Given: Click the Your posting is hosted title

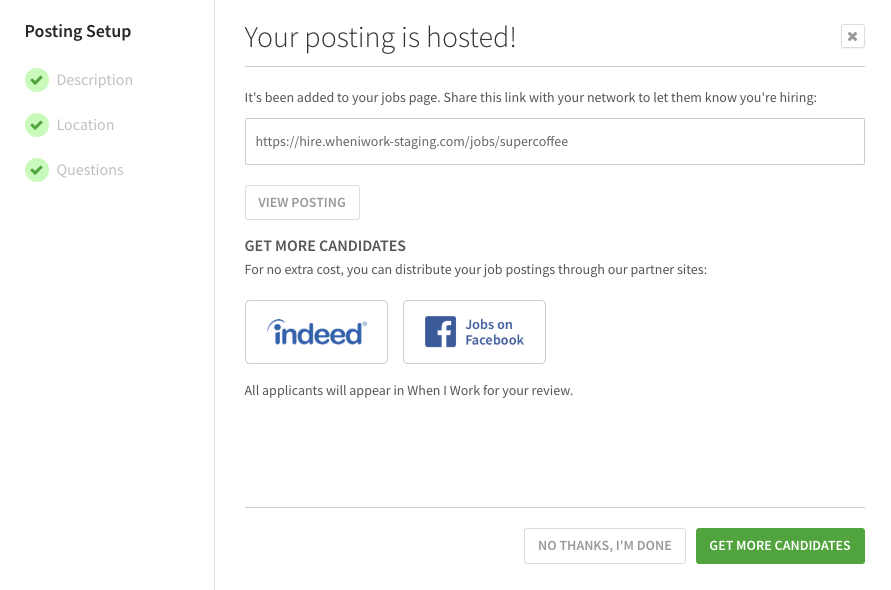Looking at the screenshot, I should [380, 38].
